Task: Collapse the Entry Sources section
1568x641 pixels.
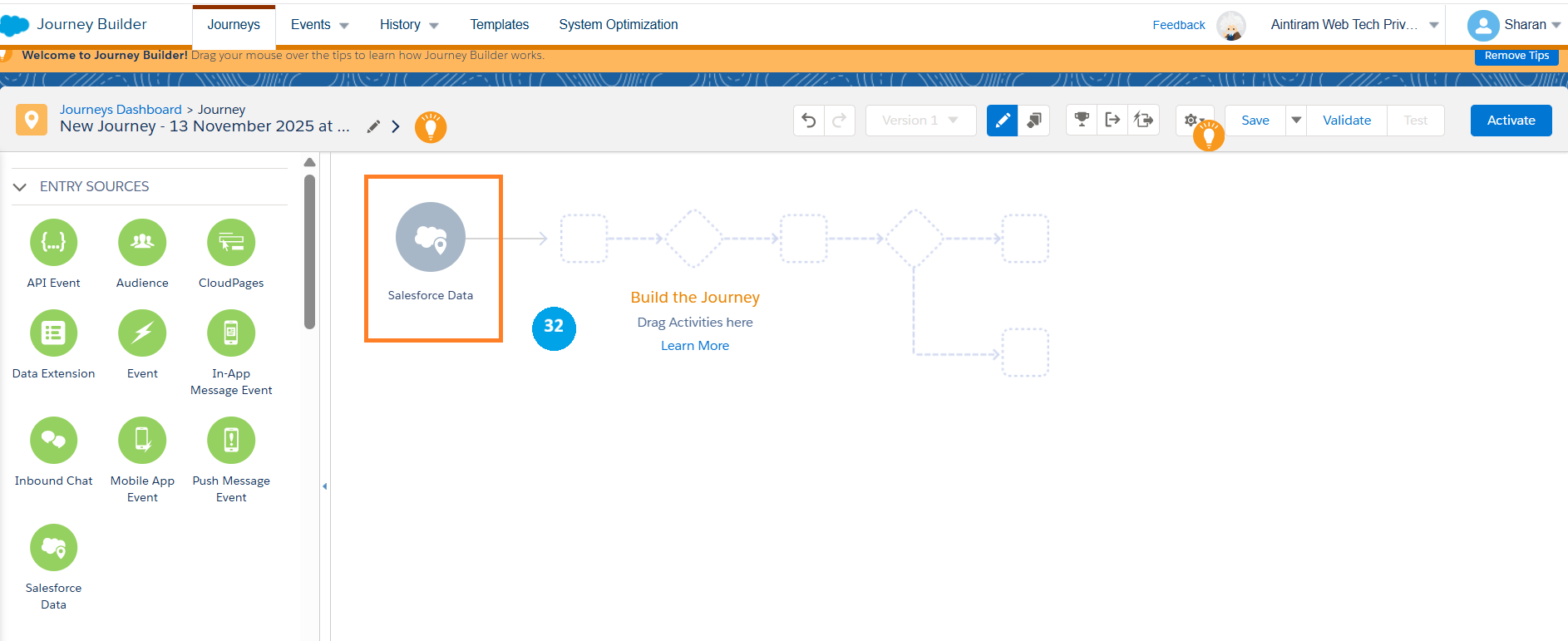Action: pos(21,187)
